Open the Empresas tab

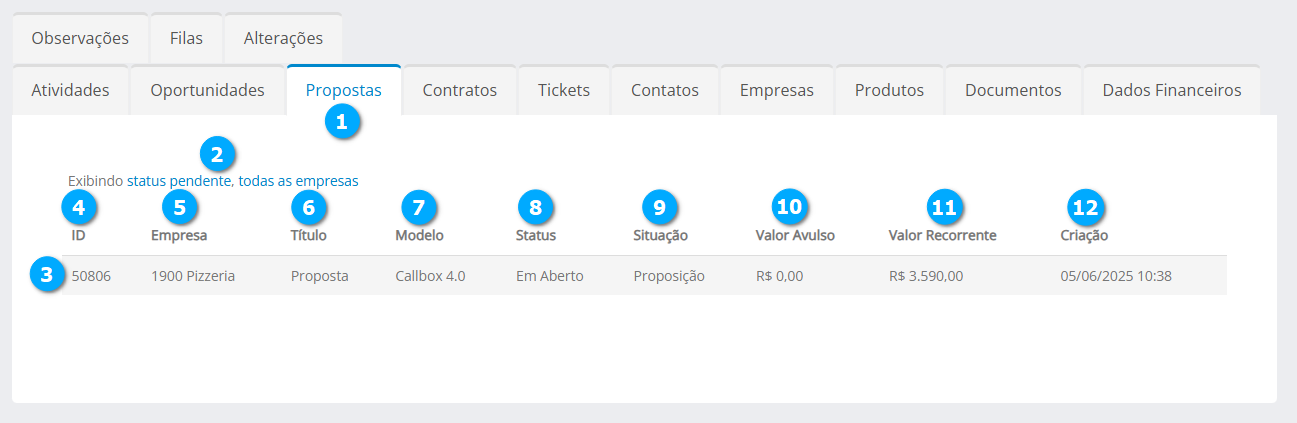(x=777, y=90)
